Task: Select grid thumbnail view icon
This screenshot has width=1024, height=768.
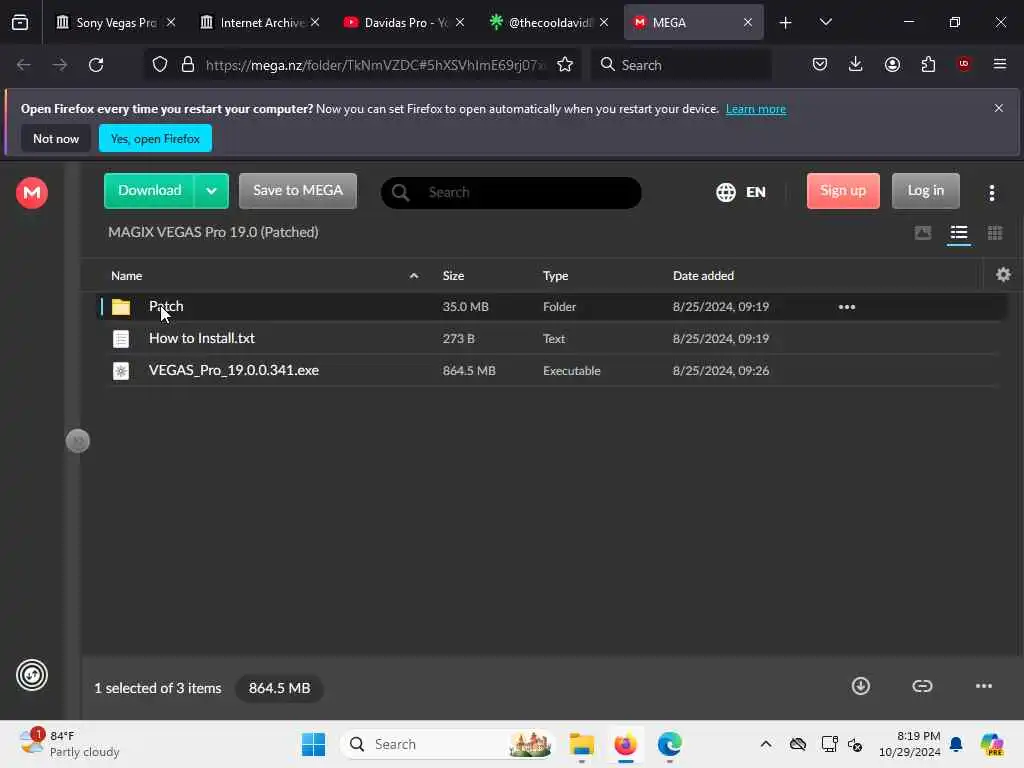Action: (995, 233)
